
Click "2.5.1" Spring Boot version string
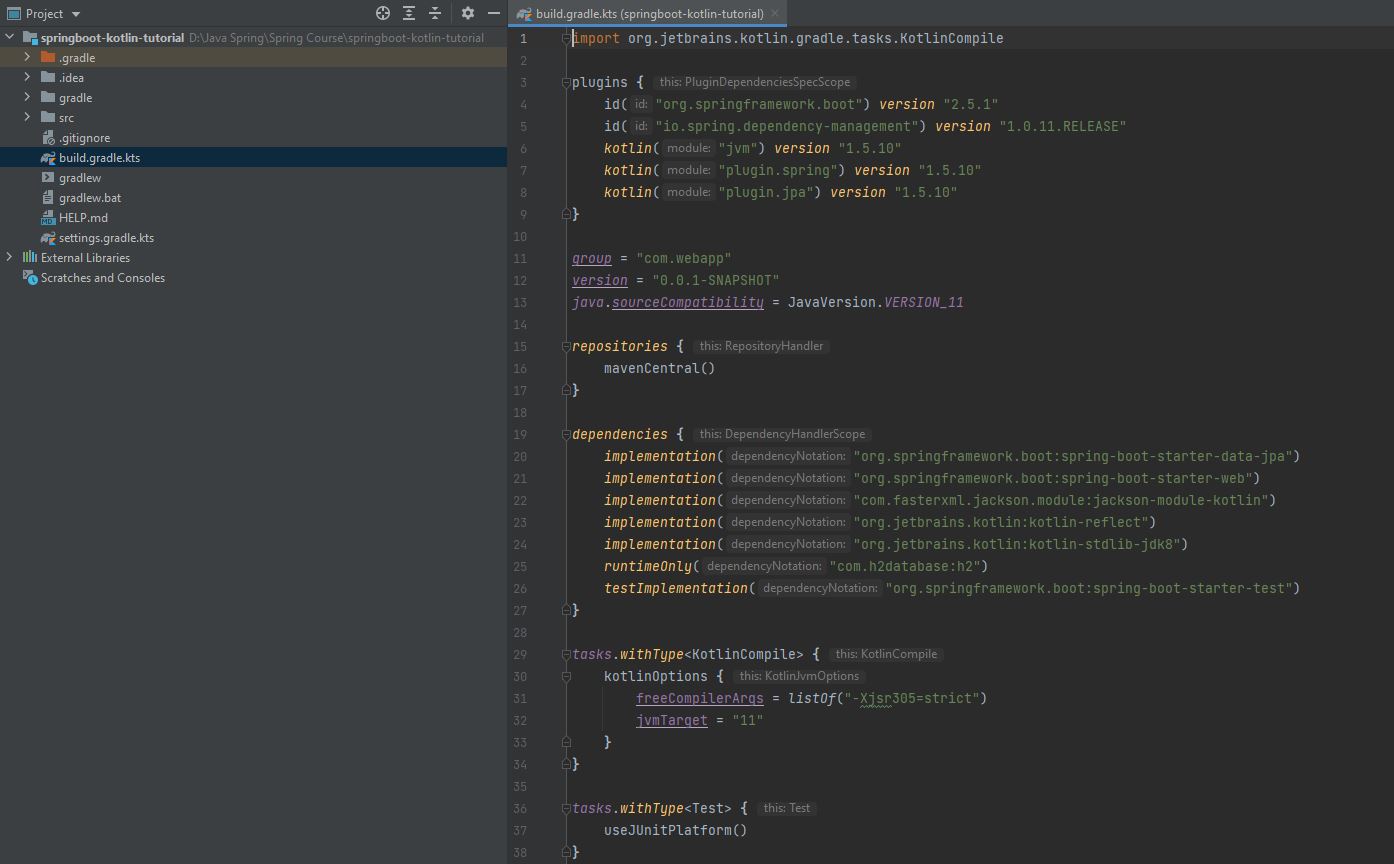[x=971, y=104]
